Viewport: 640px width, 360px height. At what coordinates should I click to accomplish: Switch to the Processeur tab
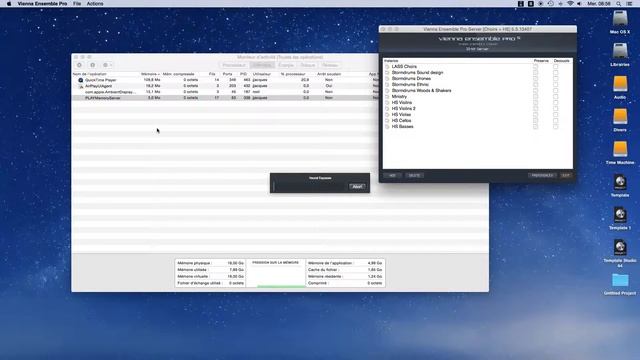[x=234, y=65]
